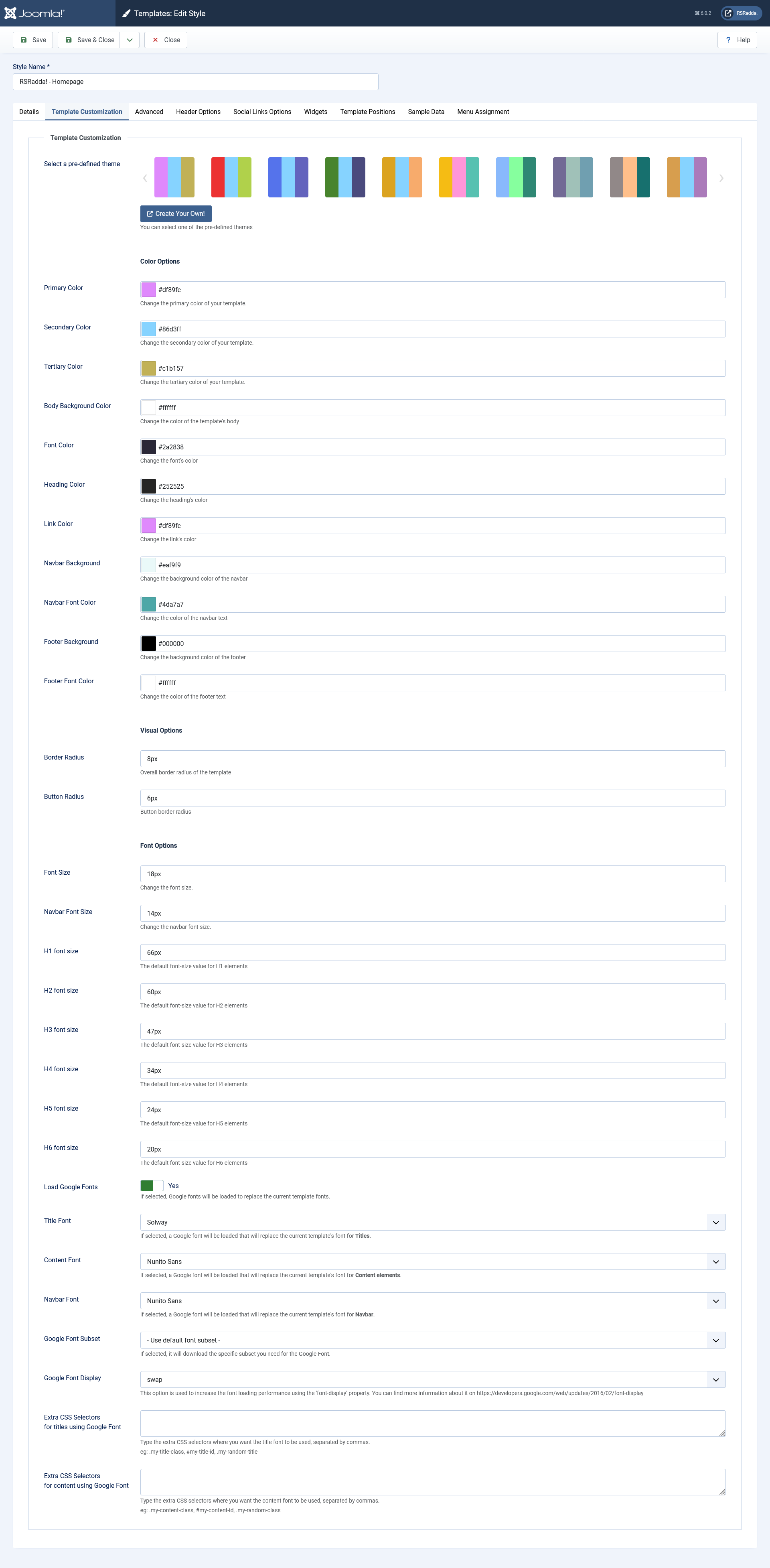Click the Save & Close button
Viewport: 770px width, 1568px height.
(x=89, y=40)
